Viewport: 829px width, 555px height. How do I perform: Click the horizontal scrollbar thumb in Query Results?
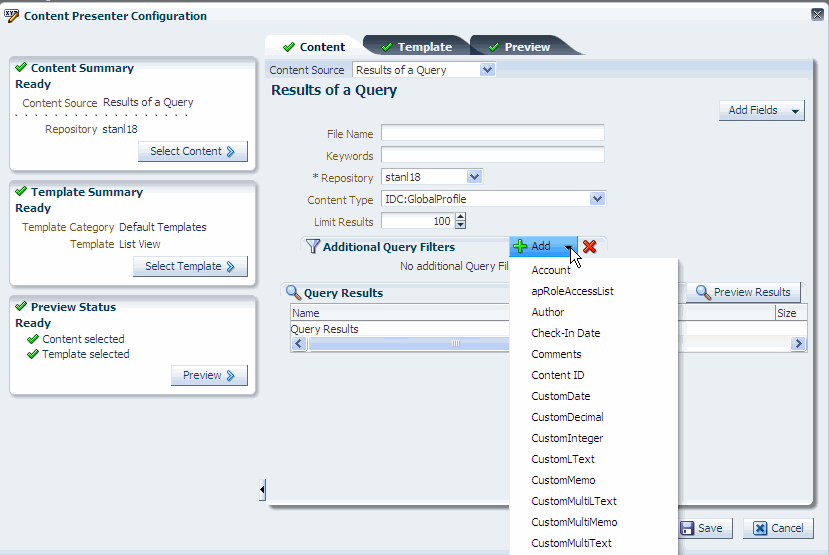tap(408, 344)
